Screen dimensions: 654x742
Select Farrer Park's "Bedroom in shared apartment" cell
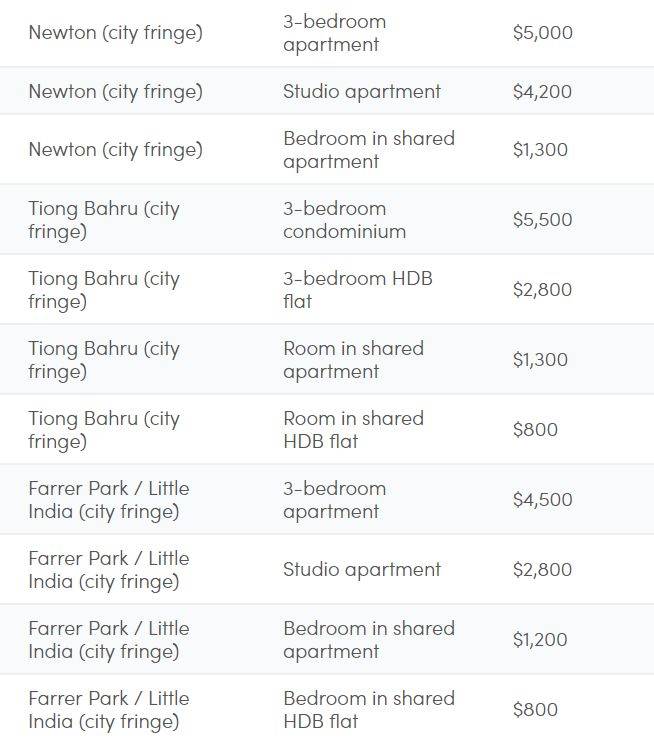click(x=368, y=640)
